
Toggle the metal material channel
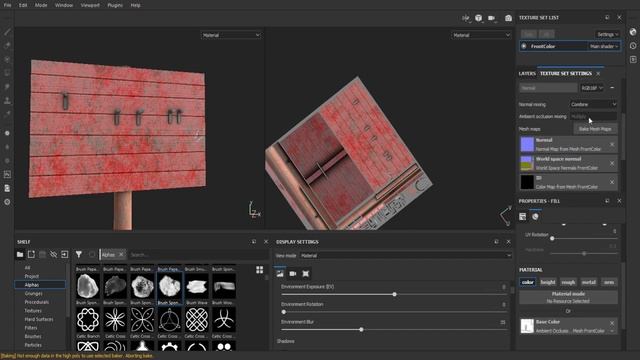tap(589, 282)
